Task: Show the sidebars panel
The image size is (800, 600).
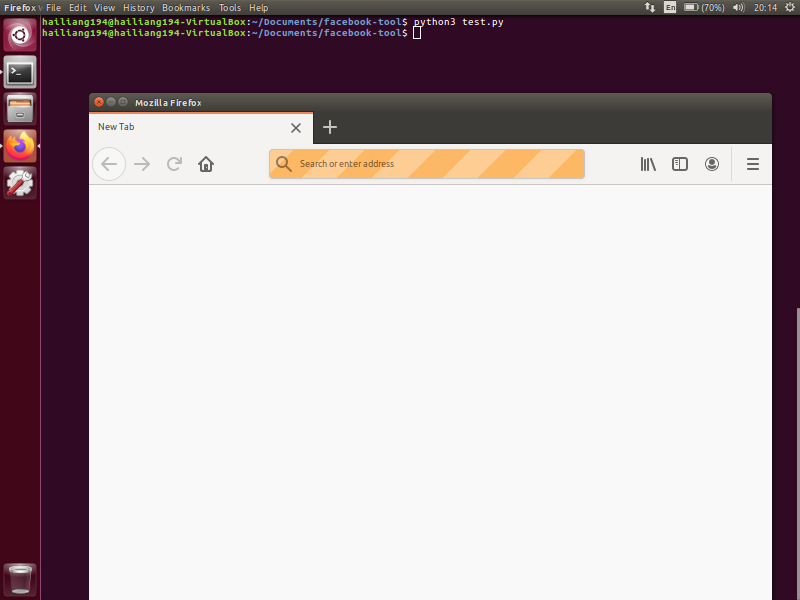Action: point(680,164)
